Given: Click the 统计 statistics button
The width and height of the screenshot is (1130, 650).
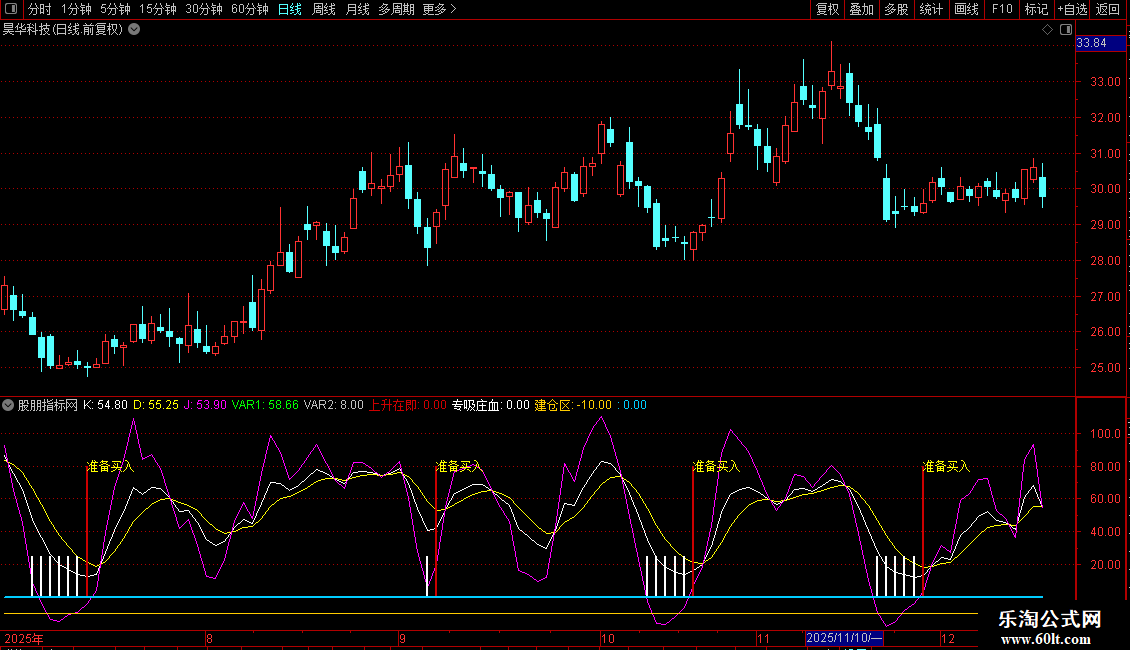Looking at the screenshot, I should click(931, 10).
